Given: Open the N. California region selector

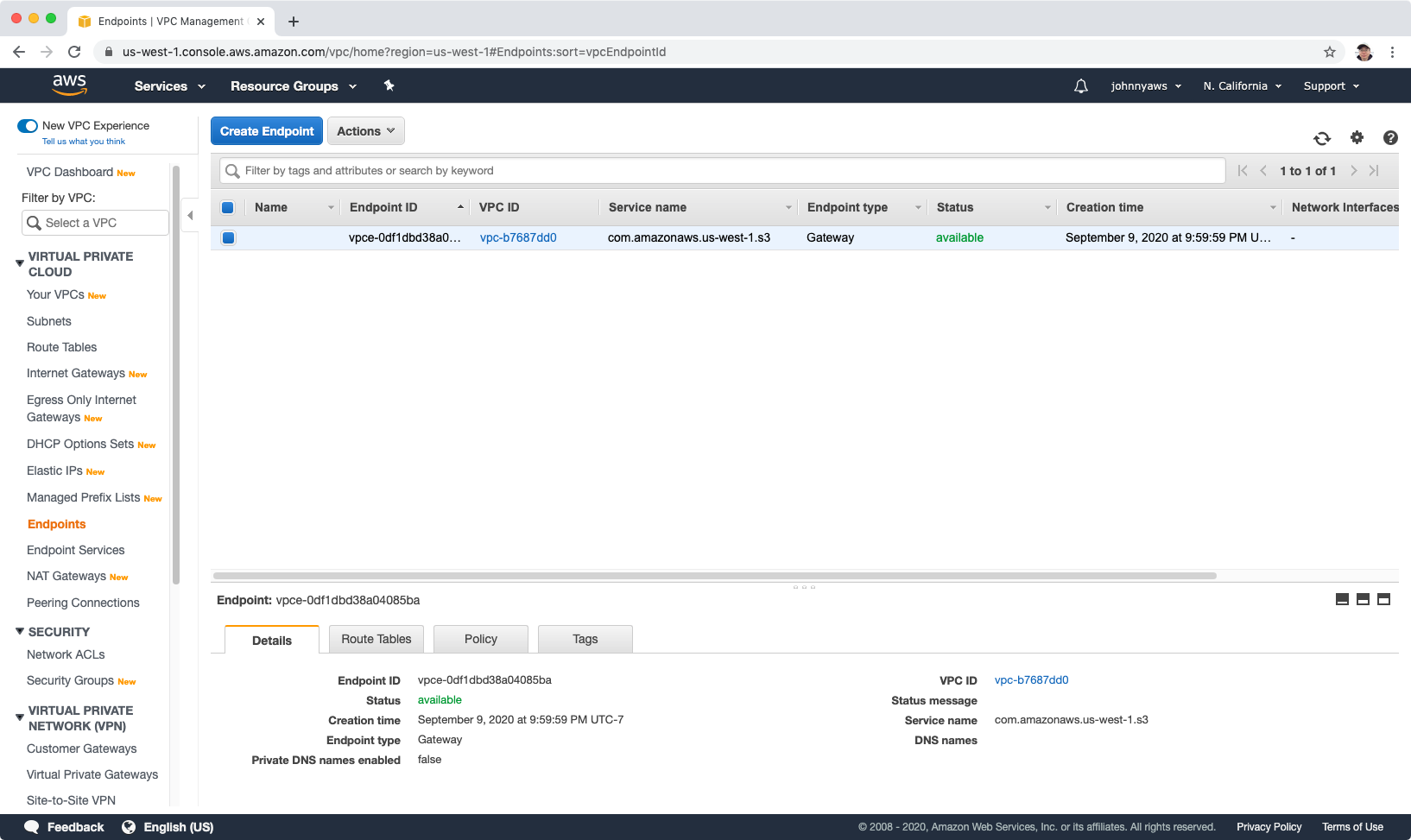Looking at the screenshot, I should coord(1243,86).
